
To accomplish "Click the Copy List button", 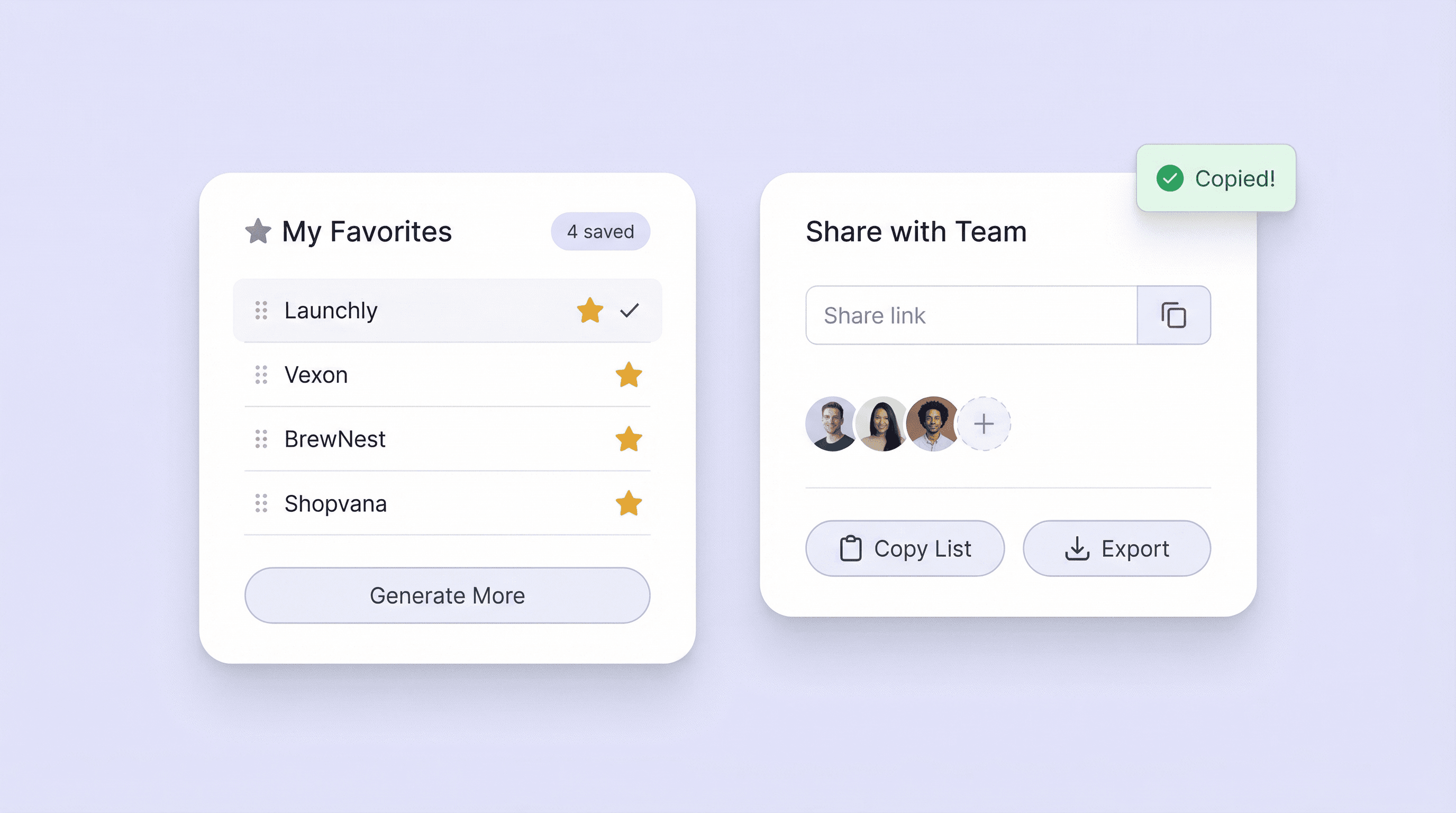I will click(905, 548).
